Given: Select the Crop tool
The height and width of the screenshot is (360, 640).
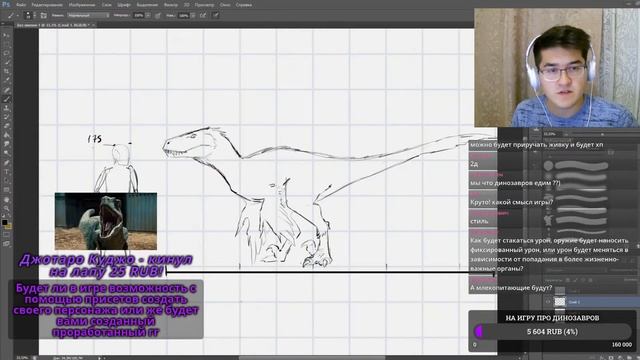Looking at the screenshot, I should coord(6,71).
